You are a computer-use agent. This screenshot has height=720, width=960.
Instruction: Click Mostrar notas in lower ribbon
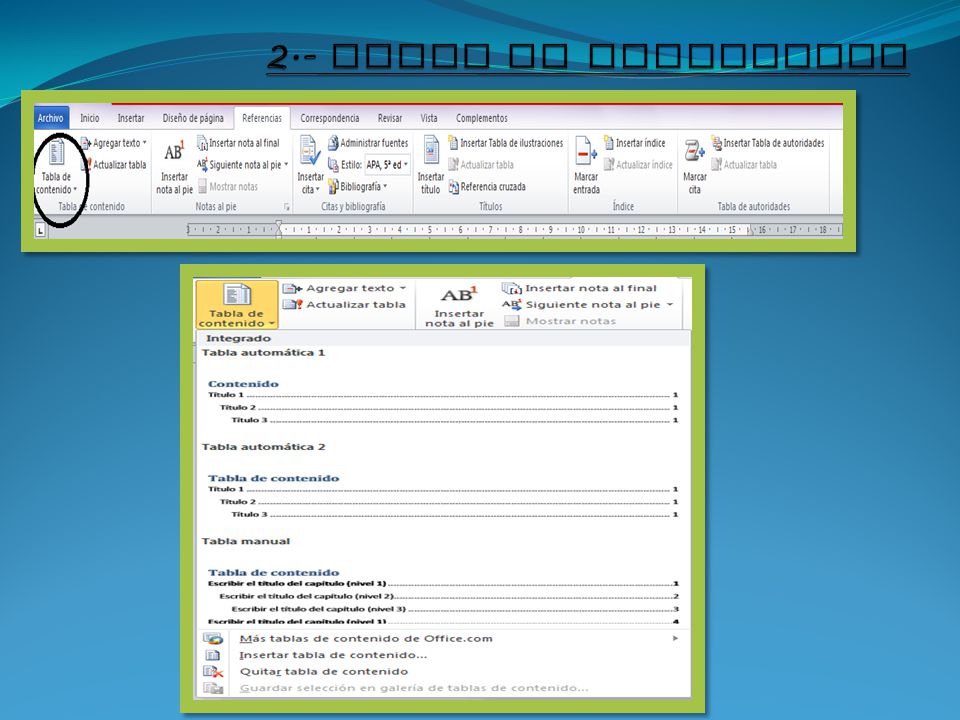[560, 321]
